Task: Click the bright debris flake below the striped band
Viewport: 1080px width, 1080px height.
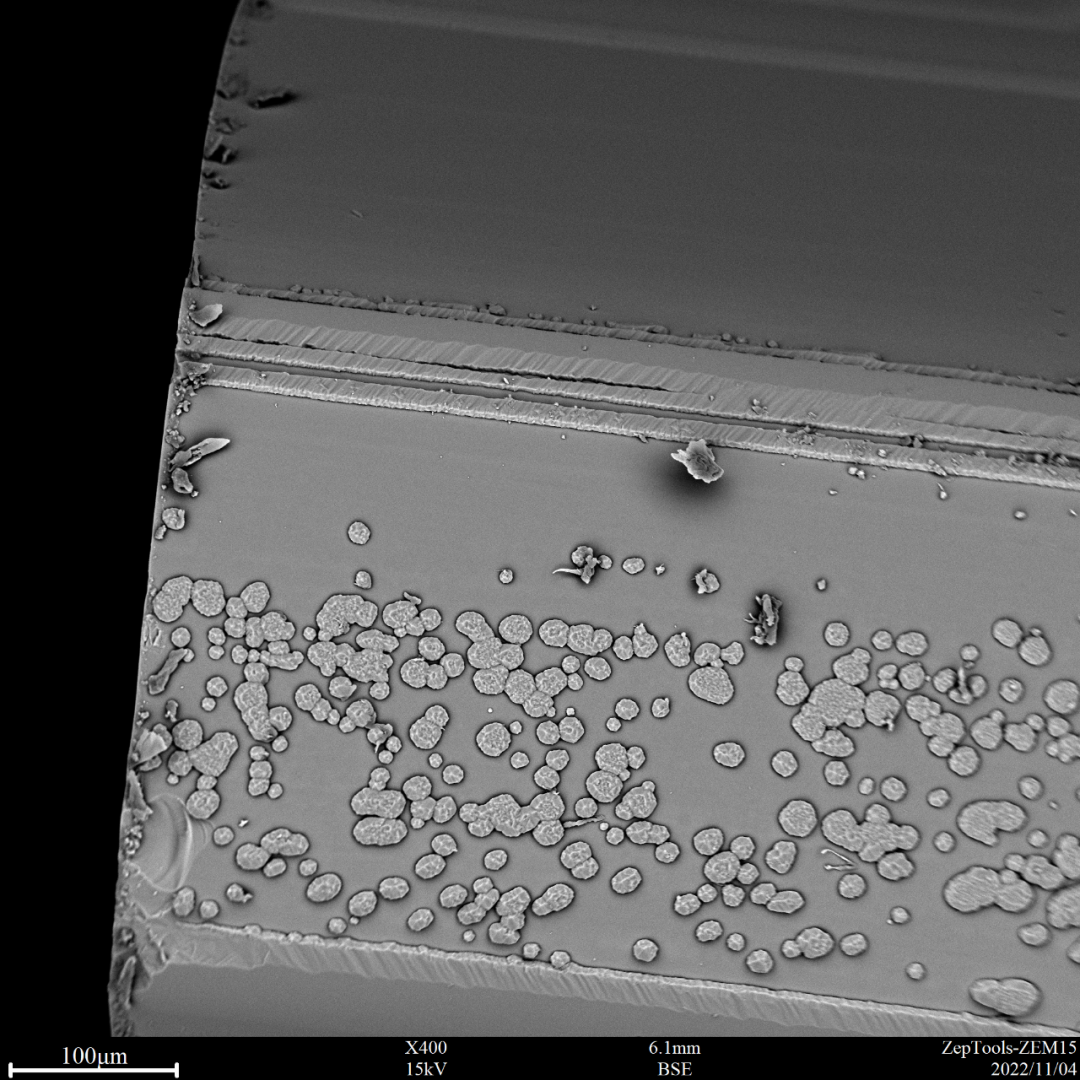Action: pos(698,461)
